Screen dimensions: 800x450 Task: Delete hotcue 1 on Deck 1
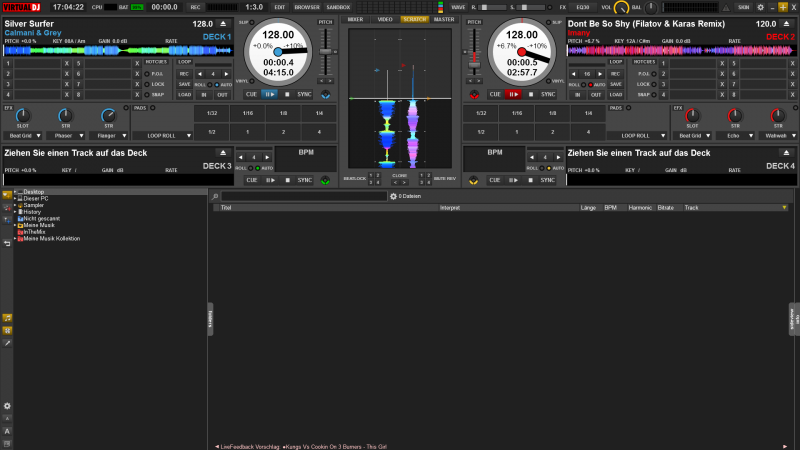66,64
